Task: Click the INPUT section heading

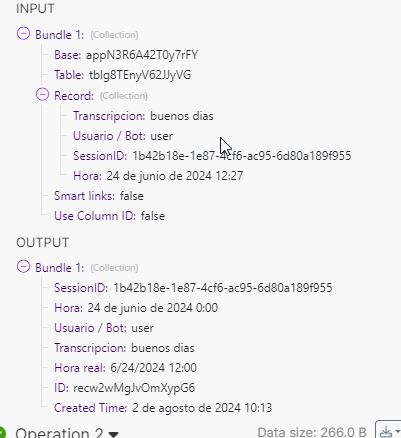Action: click(x=35, y=8)
